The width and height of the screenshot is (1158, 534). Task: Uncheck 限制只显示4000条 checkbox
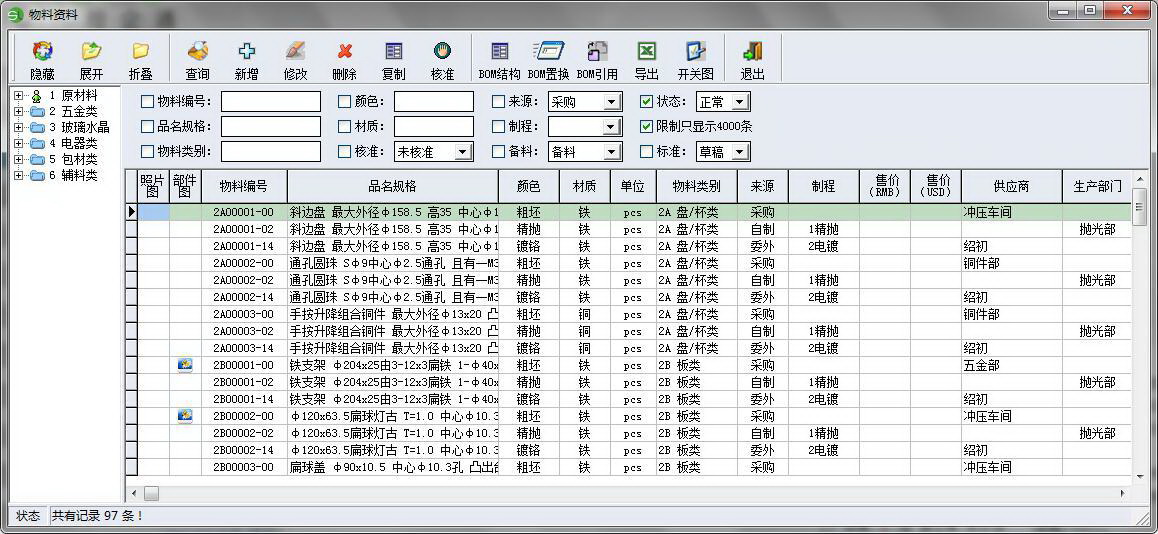tap(646, 126)
